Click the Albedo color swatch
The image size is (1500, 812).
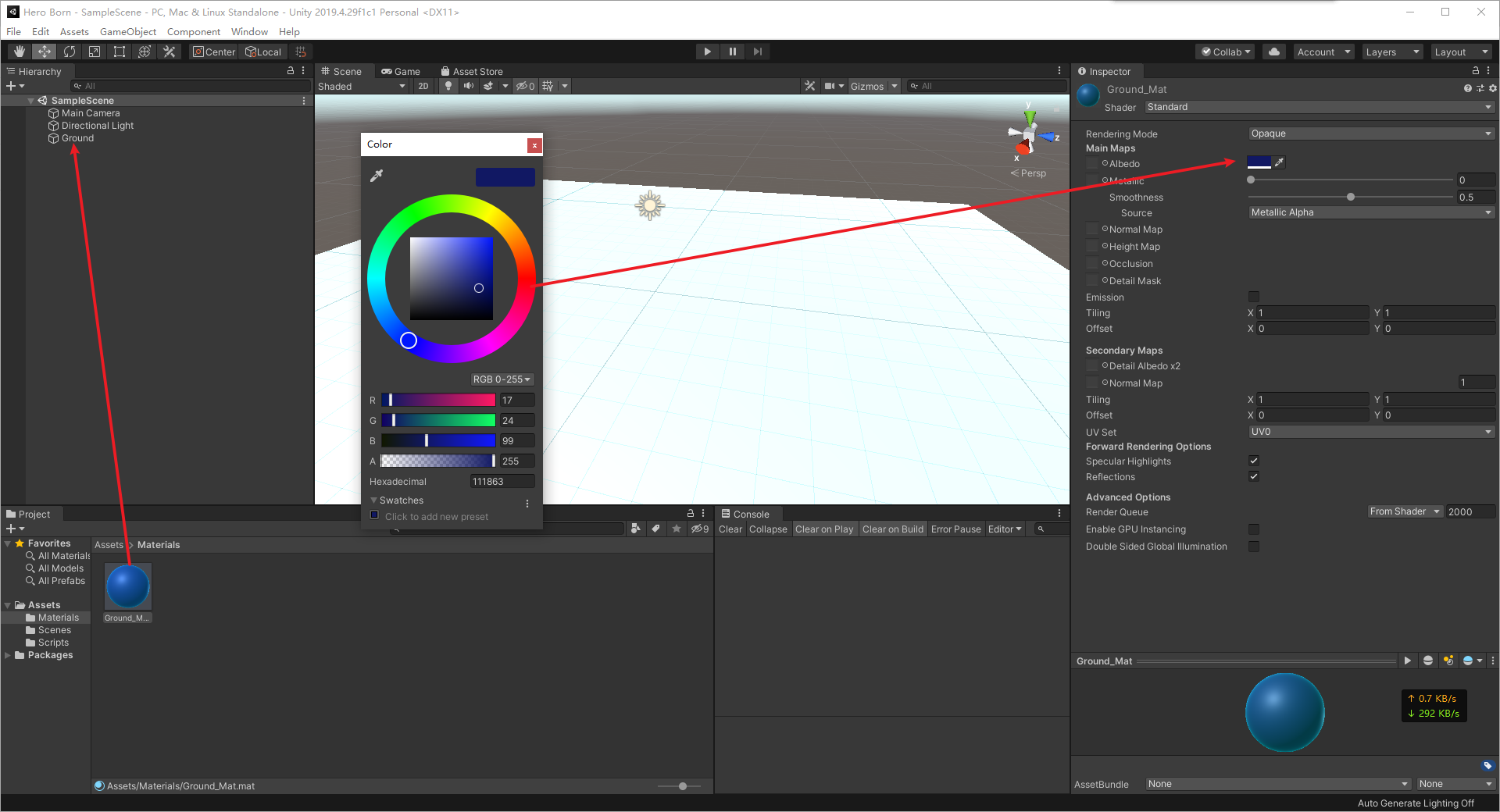tap(1259, 162)
